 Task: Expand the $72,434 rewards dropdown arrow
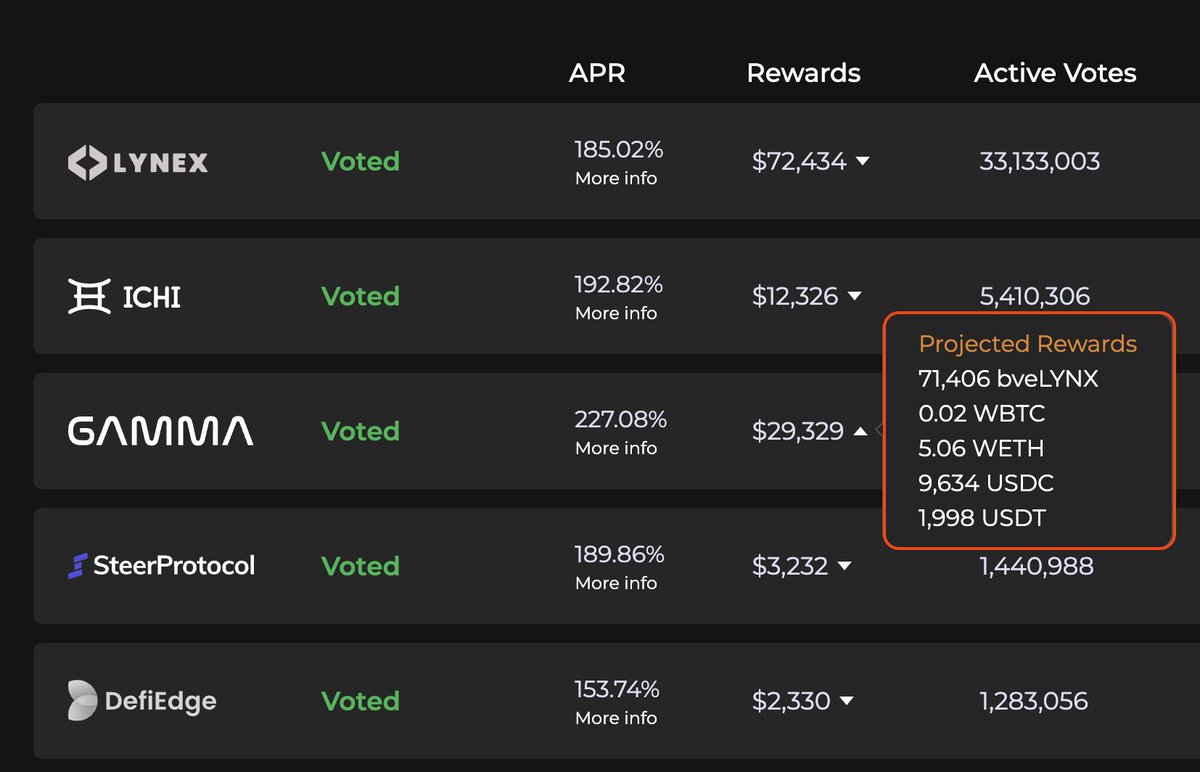(863, 161)
